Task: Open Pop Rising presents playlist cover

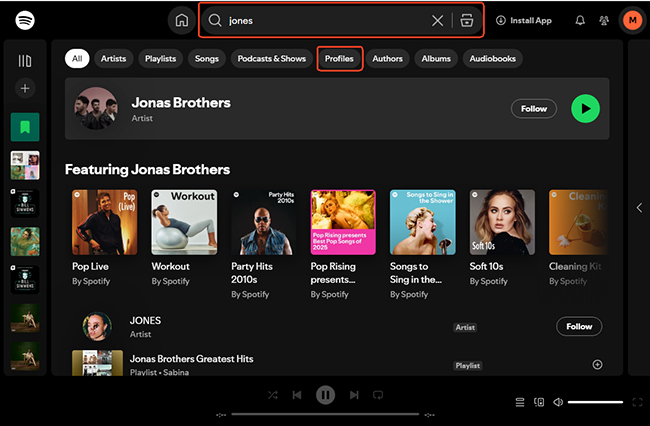Action: tap(343, 222)
